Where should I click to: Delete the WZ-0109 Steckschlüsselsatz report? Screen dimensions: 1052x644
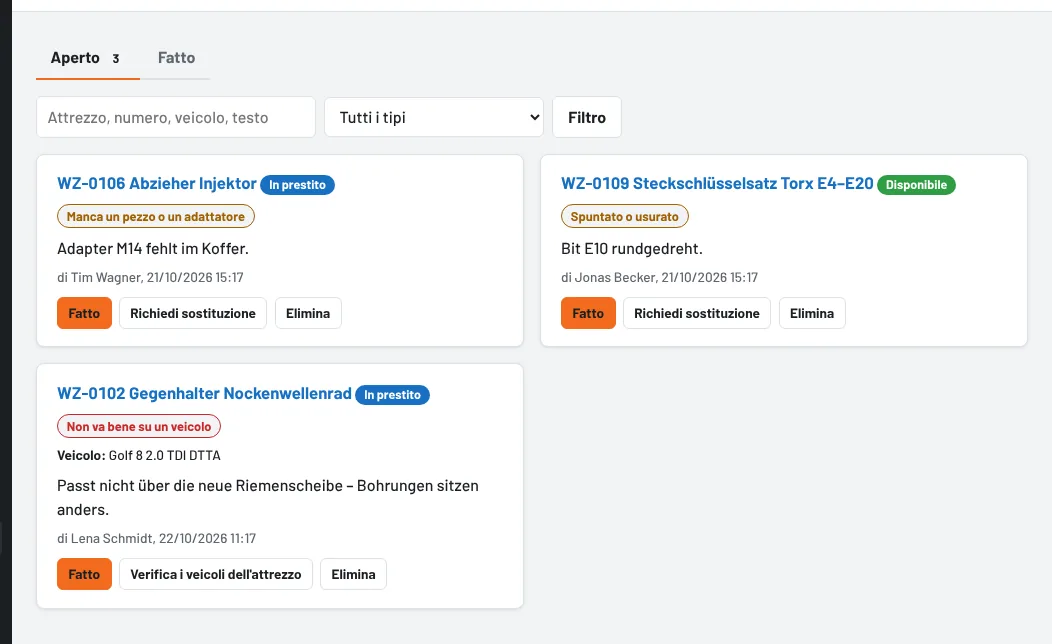pyautogui.click(x=812, y=313)
